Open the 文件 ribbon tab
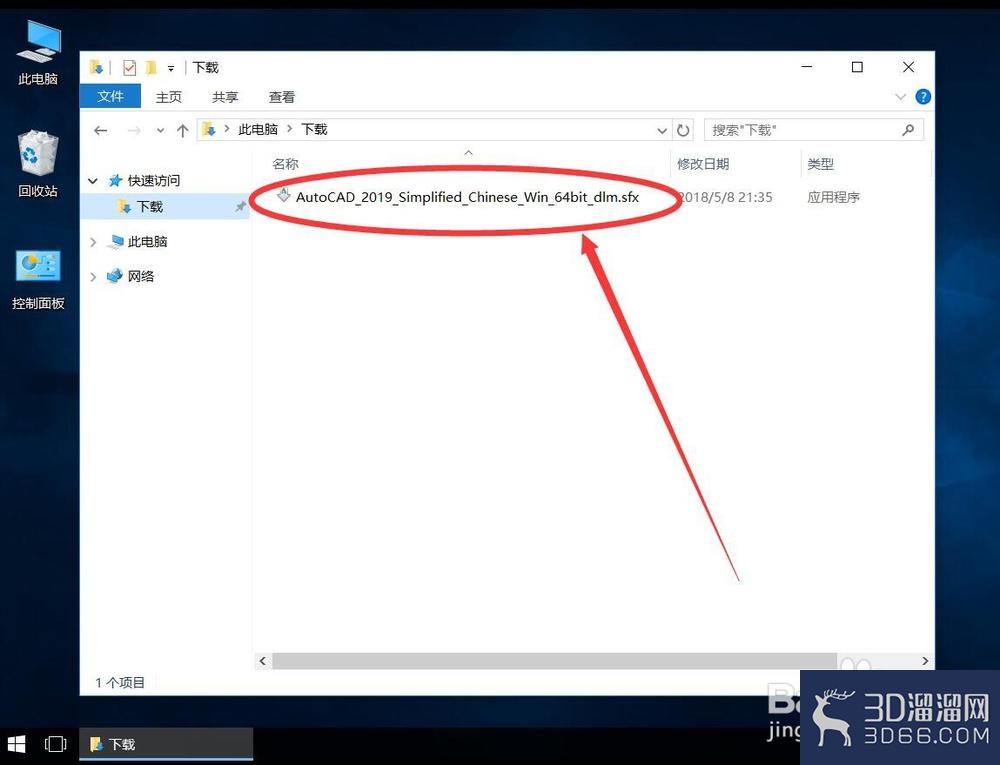This screenshot has height=765, width=1000. click(x=110, y=97)
